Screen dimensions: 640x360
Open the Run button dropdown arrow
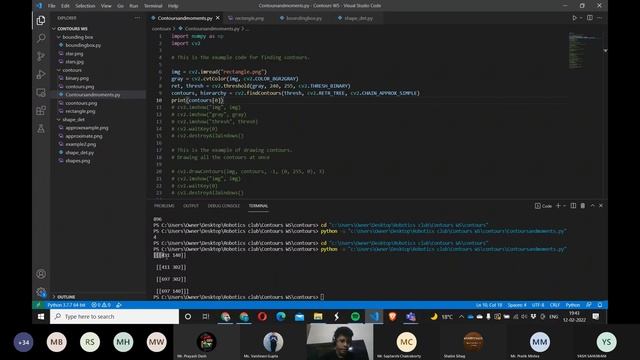click(581, 18)
